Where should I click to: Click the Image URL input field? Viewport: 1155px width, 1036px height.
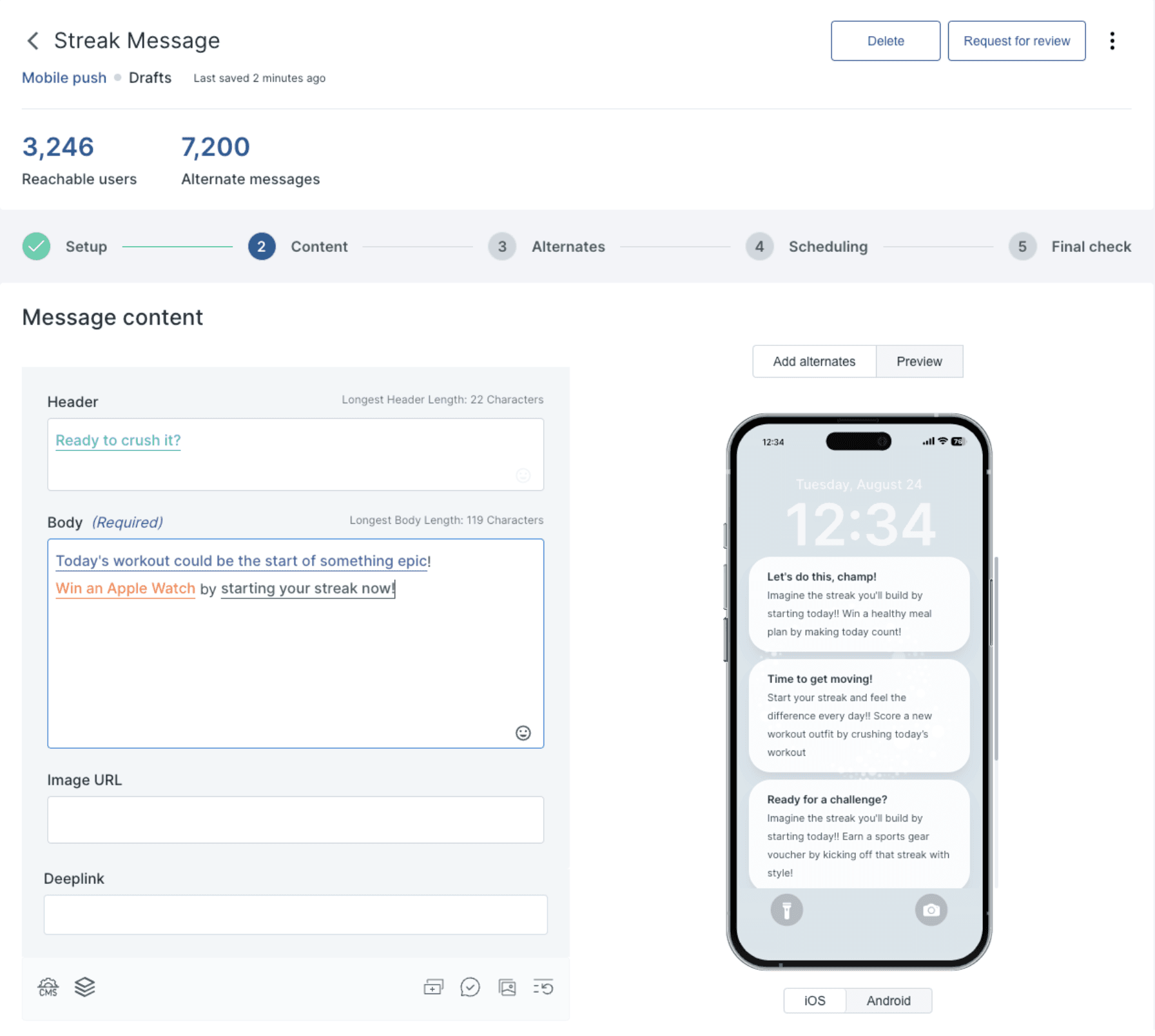click(295, 820)
